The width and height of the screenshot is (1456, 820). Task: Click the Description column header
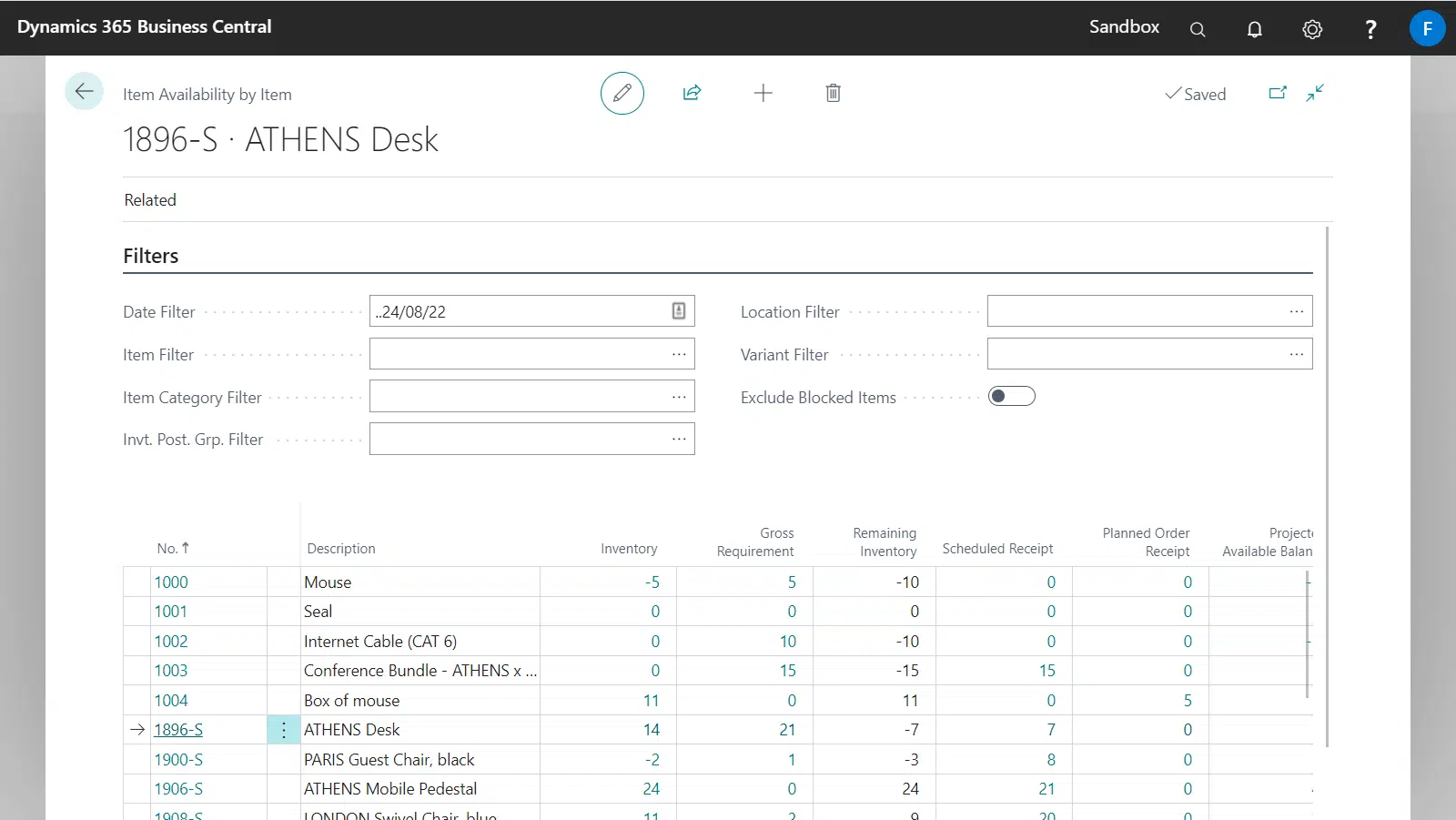point(341,549)
